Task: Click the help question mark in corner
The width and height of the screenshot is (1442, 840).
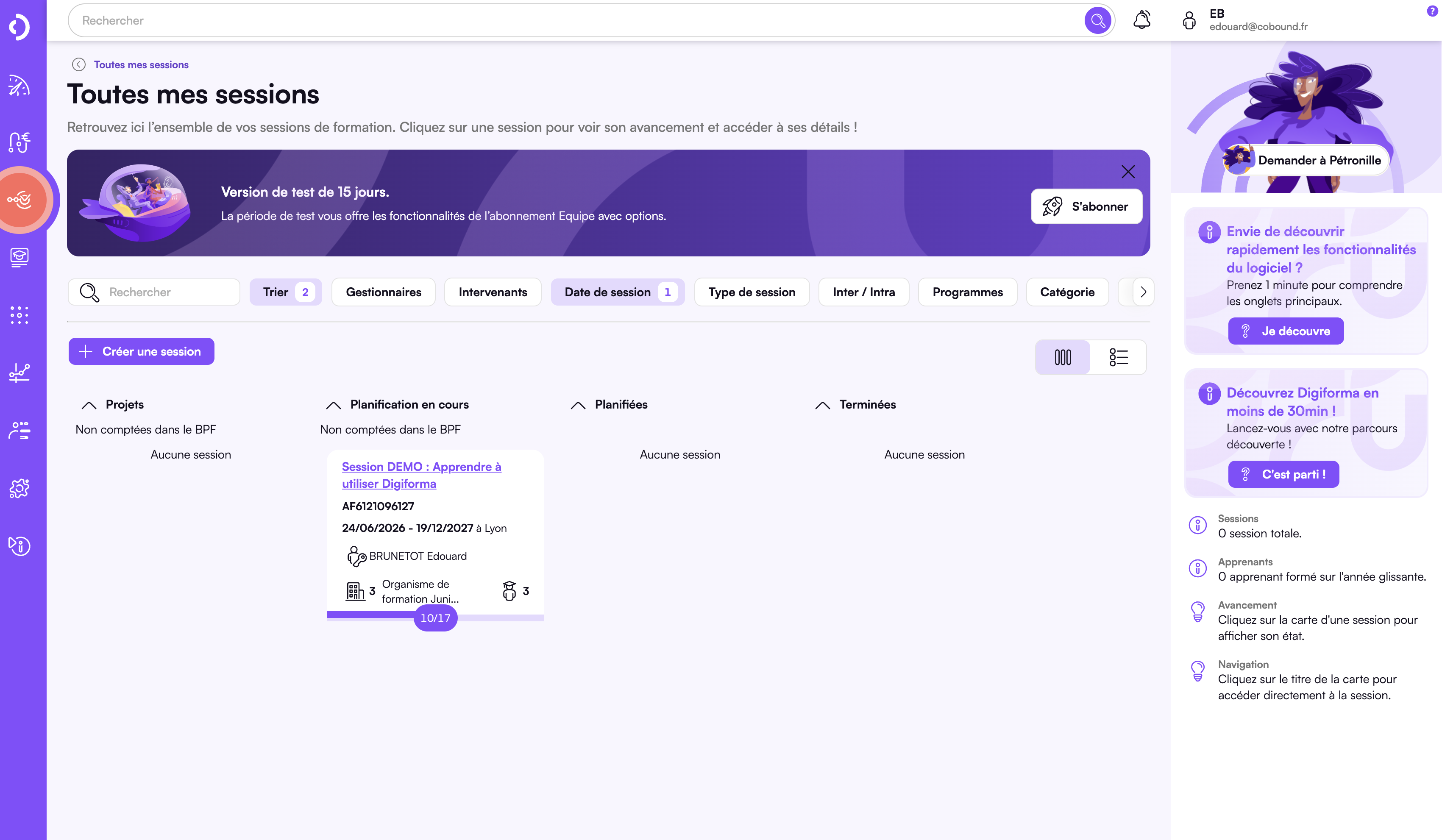Action: (x=1432, y=11)
